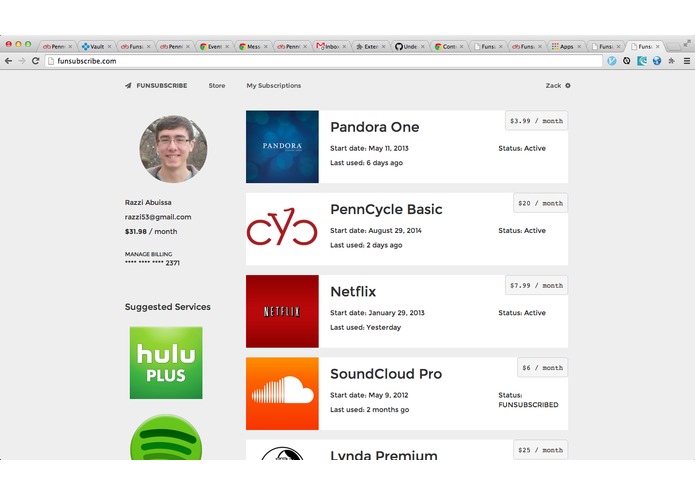Screen dimensions: 695x494
Task: Close the GitHub Unde tab
Action: 422,47
